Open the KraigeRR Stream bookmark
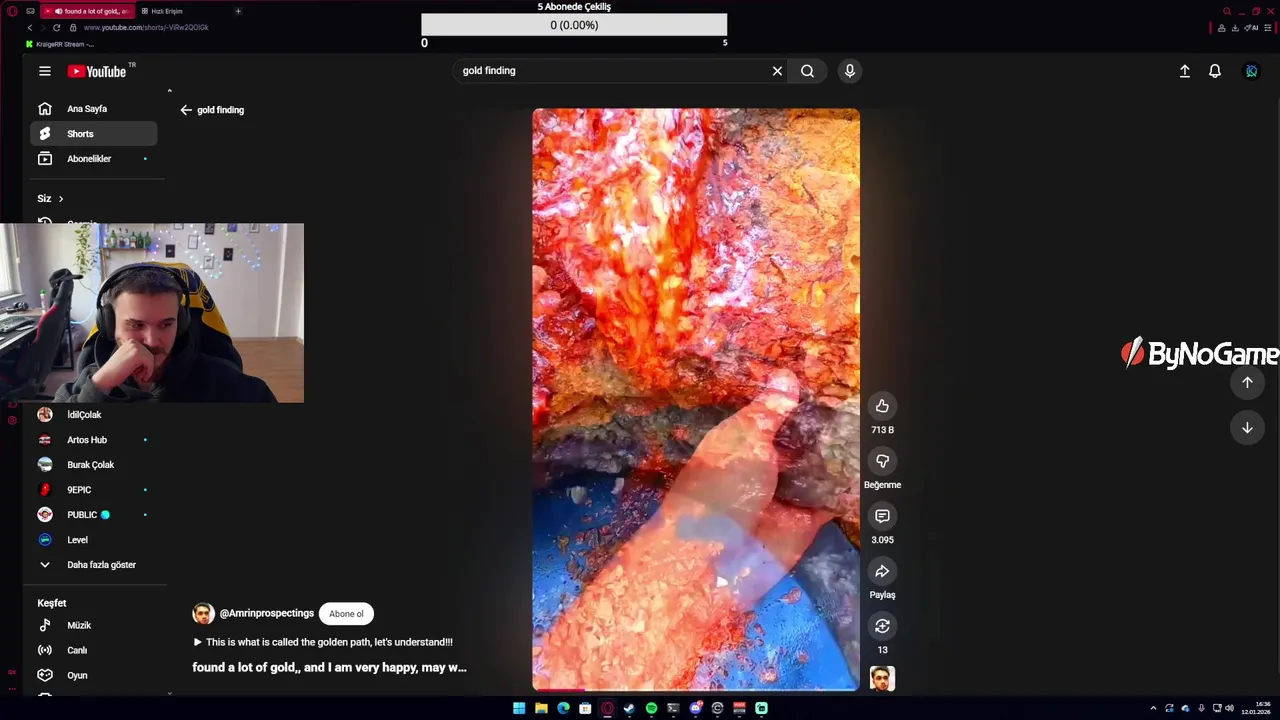1280x720 pixels. pos(60,44)
